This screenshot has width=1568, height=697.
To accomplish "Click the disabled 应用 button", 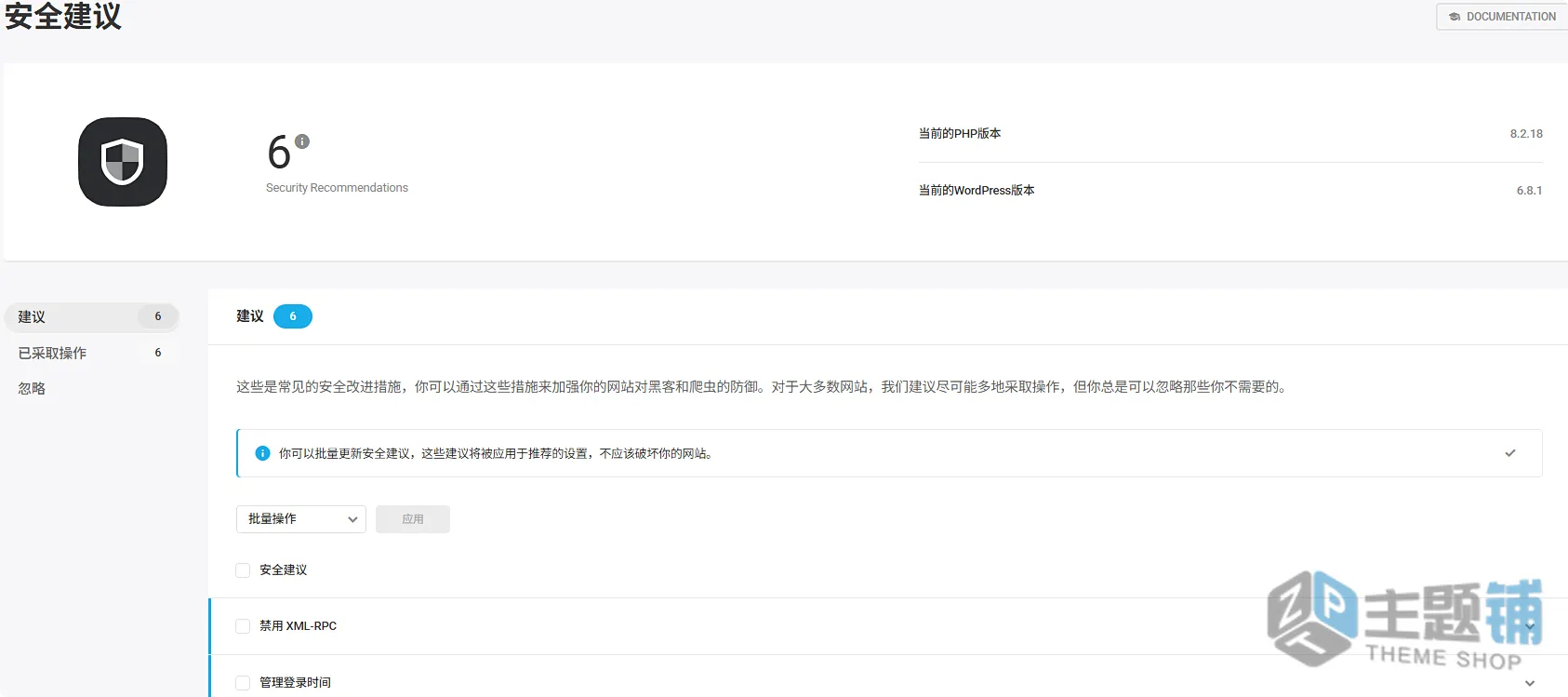I will [x=413, y=519].
